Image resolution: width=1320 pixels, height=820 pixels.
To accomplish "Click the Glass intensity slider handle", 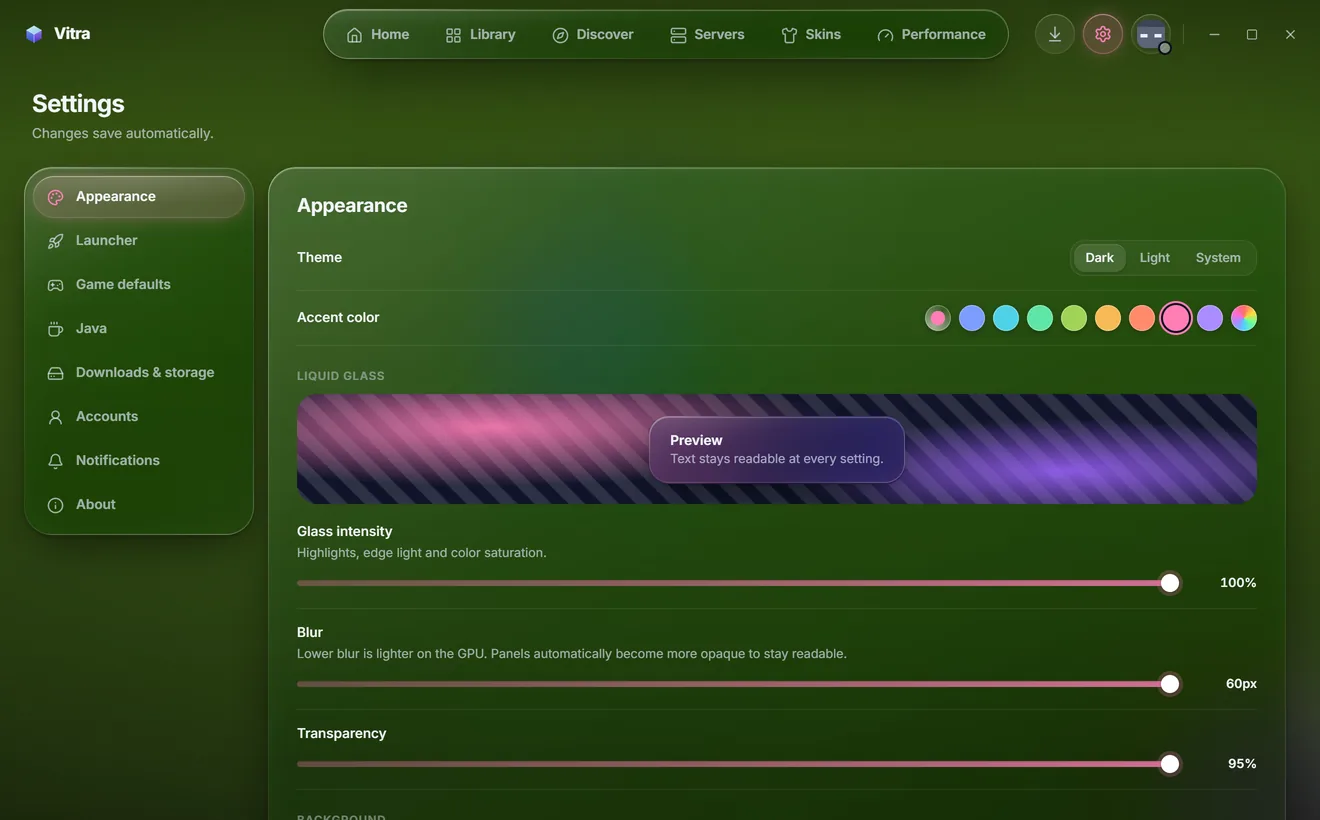I will pos(1170,583).
